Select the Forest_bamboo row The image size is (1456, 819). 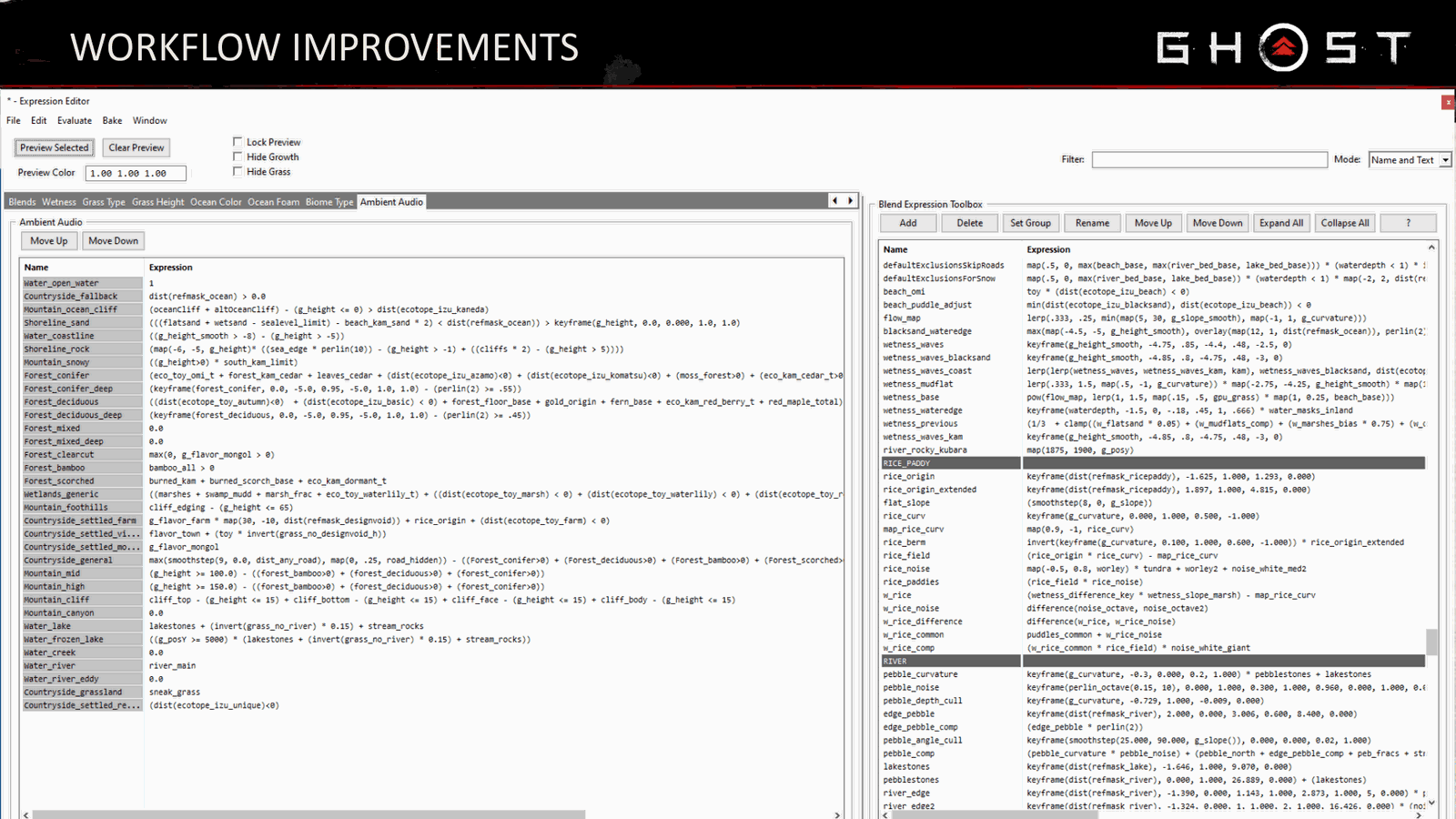[x=433, y=468]
